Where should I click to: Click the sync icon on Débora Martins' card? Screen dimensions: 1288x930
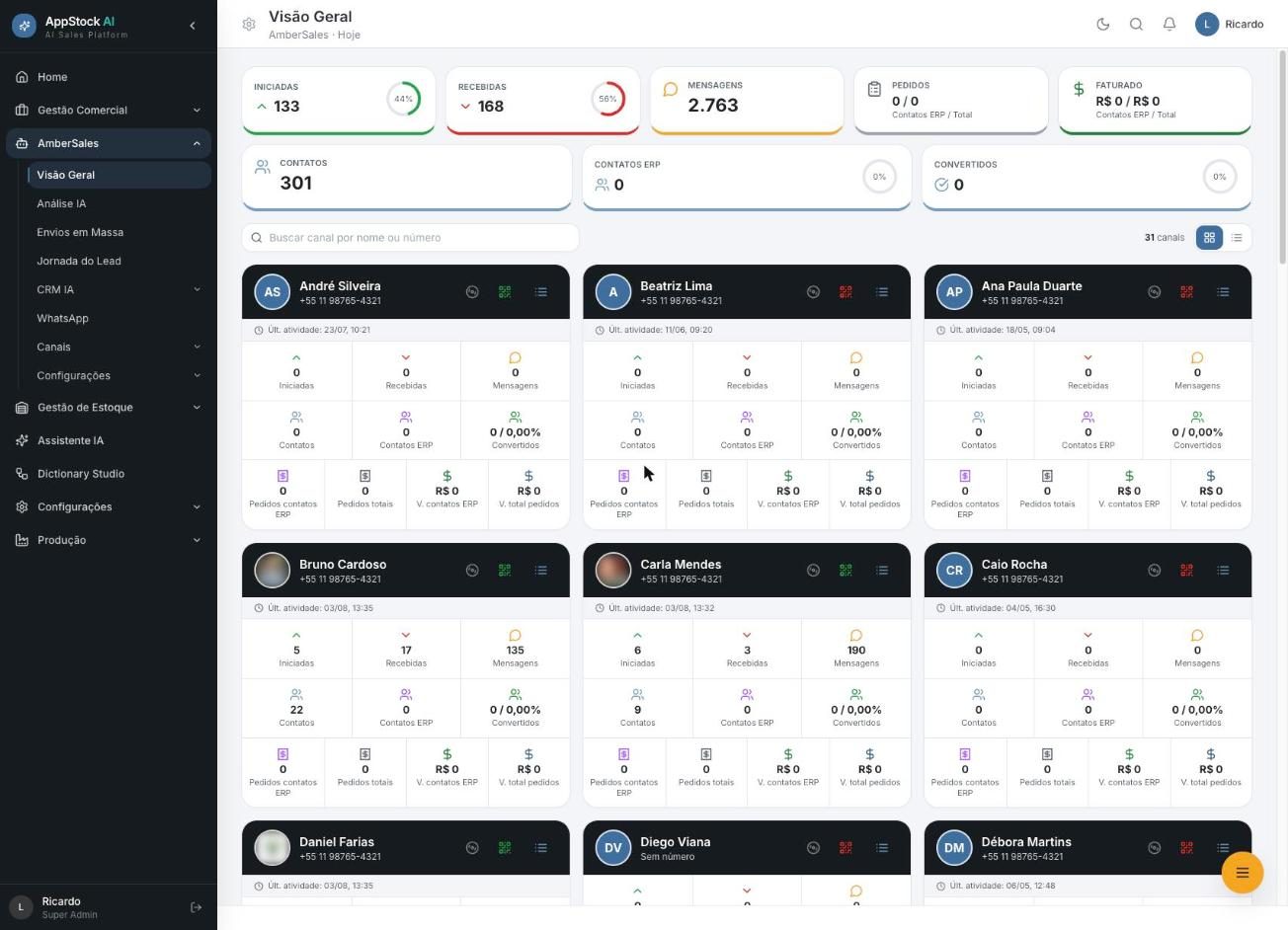pyautogui.click(x=1154, y=848)
